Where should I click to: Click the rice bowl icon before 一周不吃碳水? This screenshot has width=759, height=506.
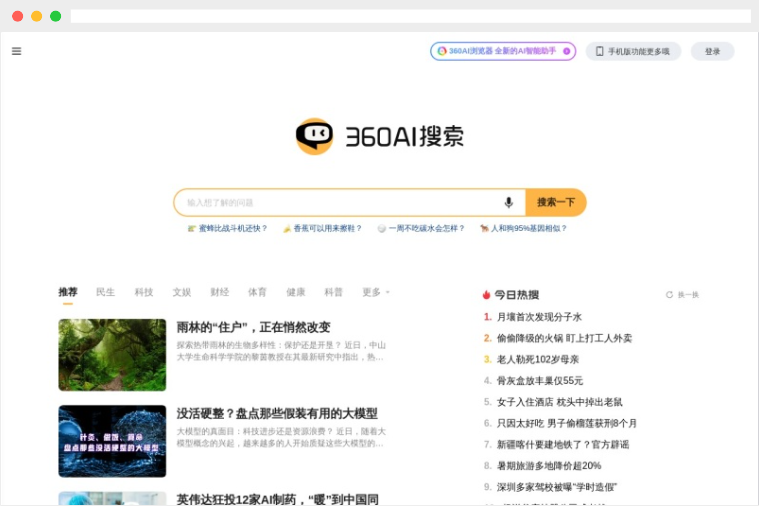point(381,228)
